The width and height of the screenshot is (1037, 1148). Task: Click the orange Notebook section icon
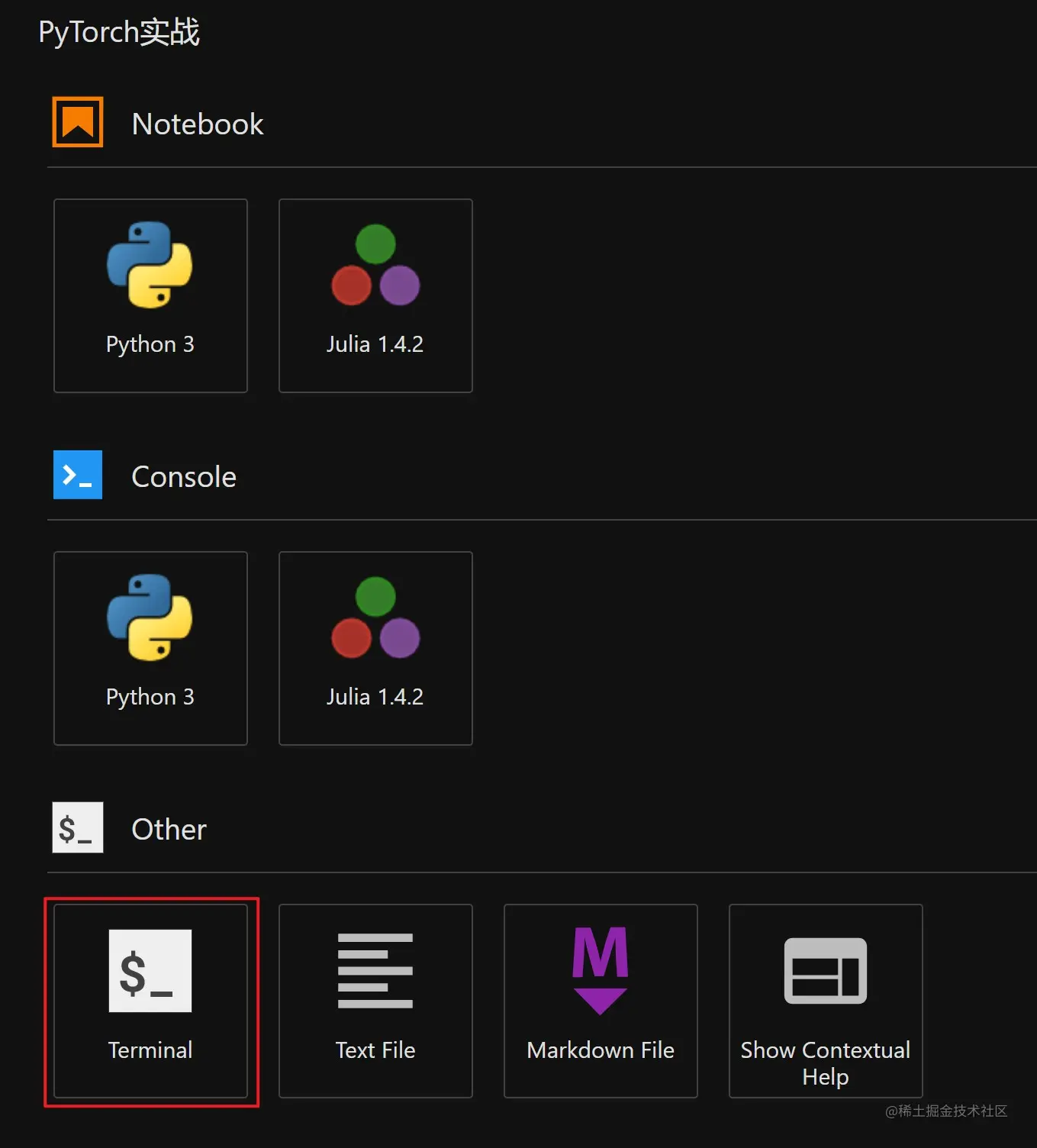(x=78, y=122)
